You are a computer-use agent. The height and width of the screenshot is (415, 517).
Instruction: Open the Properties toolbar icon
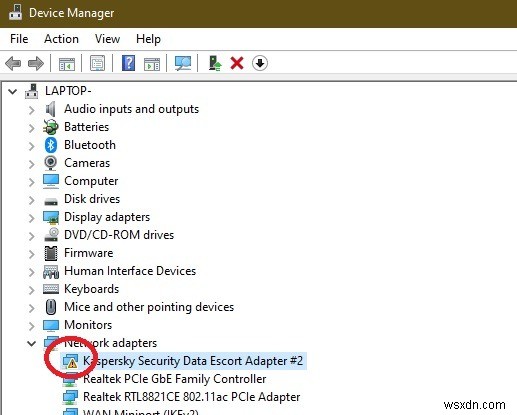tap(97, 63)
